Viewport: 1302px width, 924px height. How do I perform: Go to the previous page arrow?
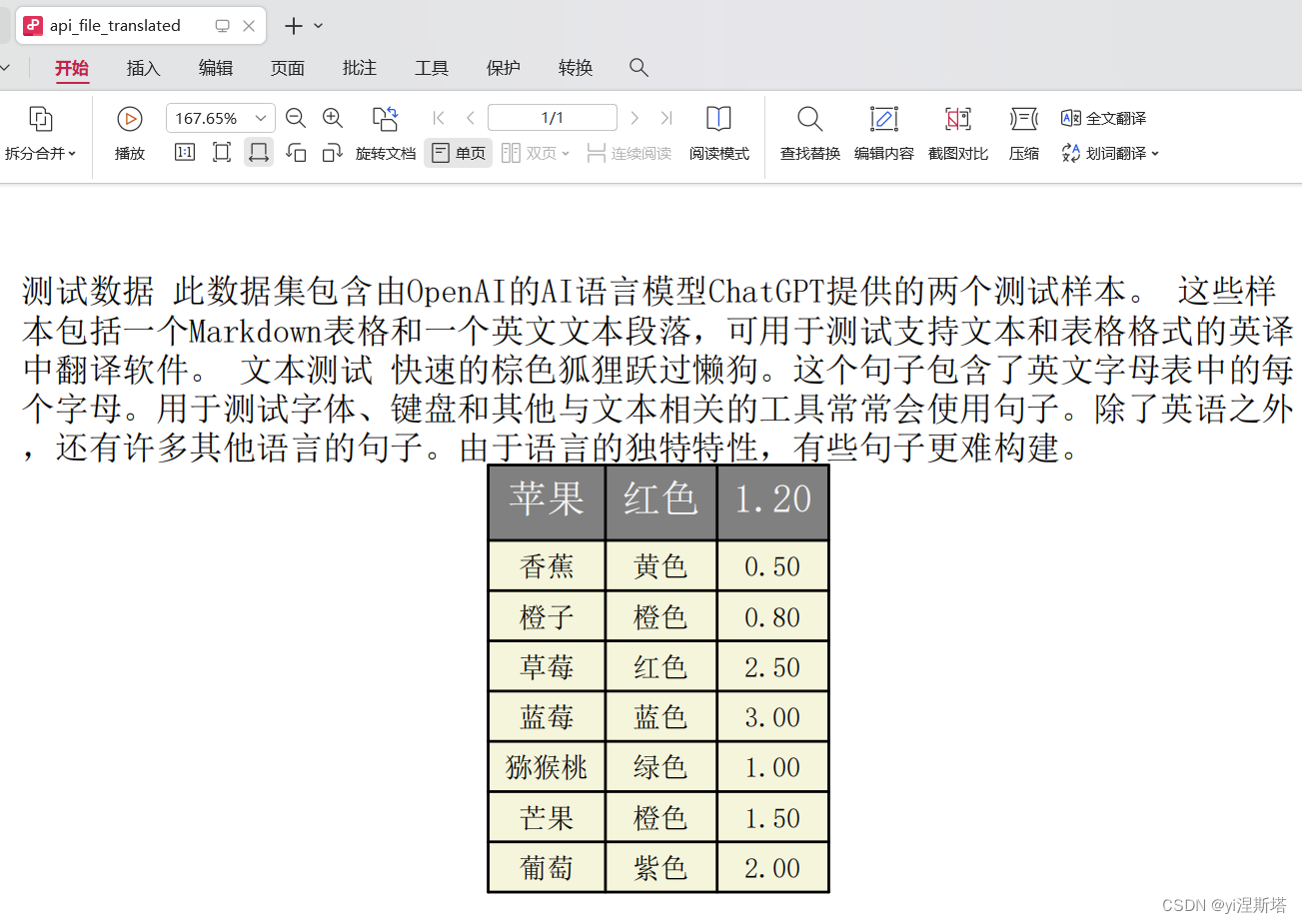(x=471, y=118)
